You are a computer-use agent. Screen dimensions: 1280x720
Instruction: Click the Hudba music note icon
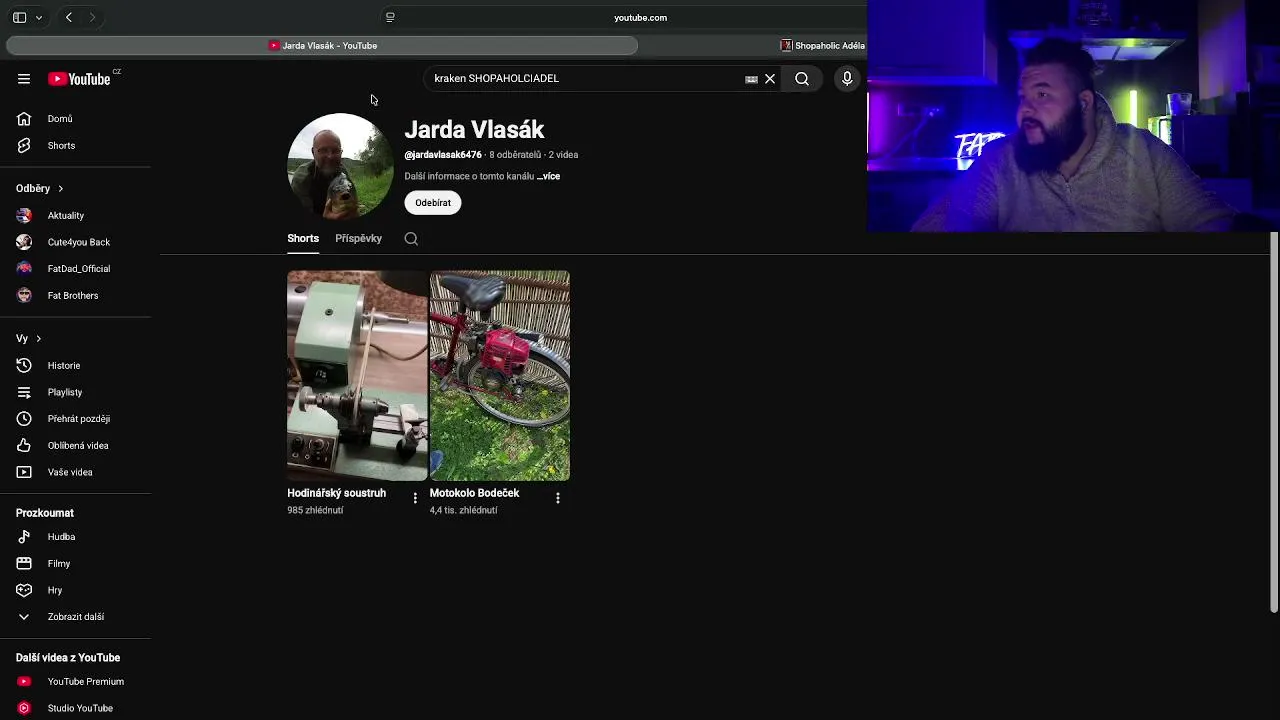[24, 537]
